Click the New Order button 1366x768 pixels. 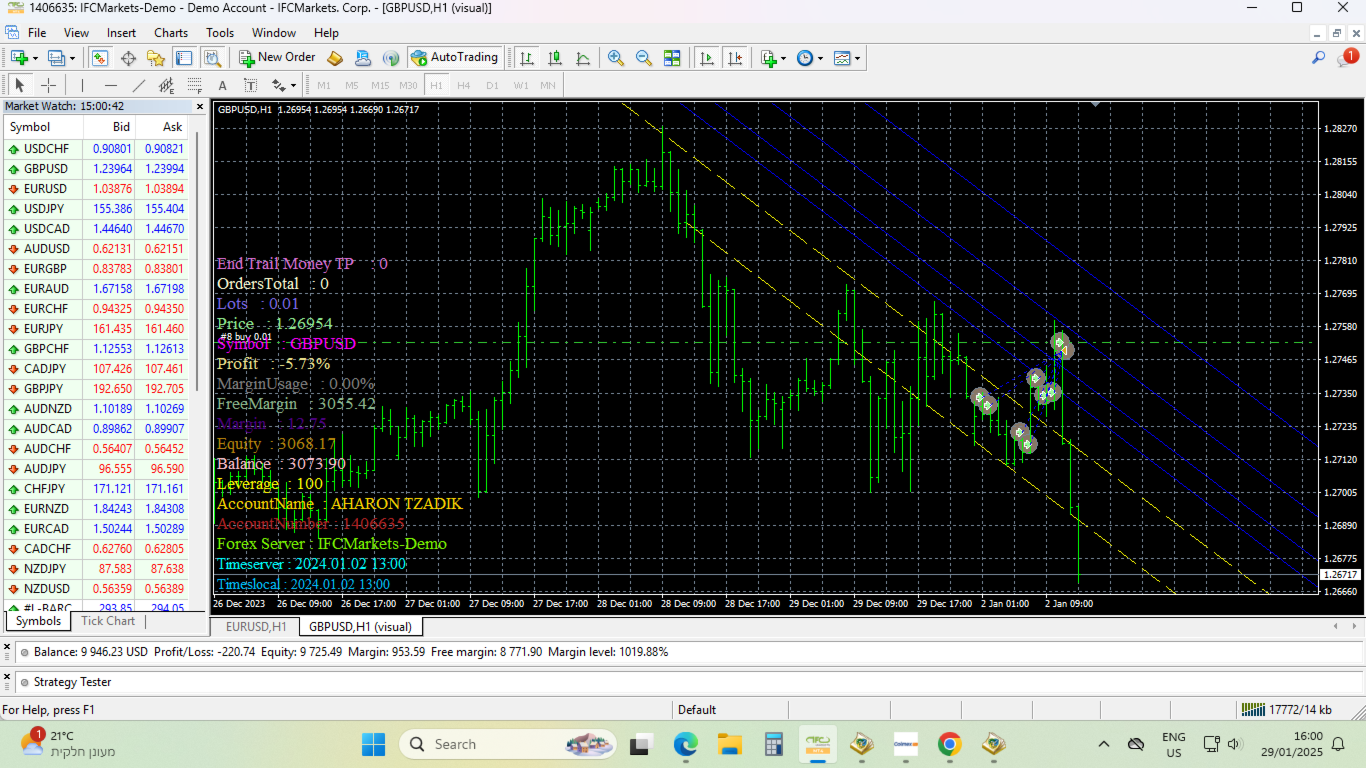pyautogui.click(x=277, y=58)
